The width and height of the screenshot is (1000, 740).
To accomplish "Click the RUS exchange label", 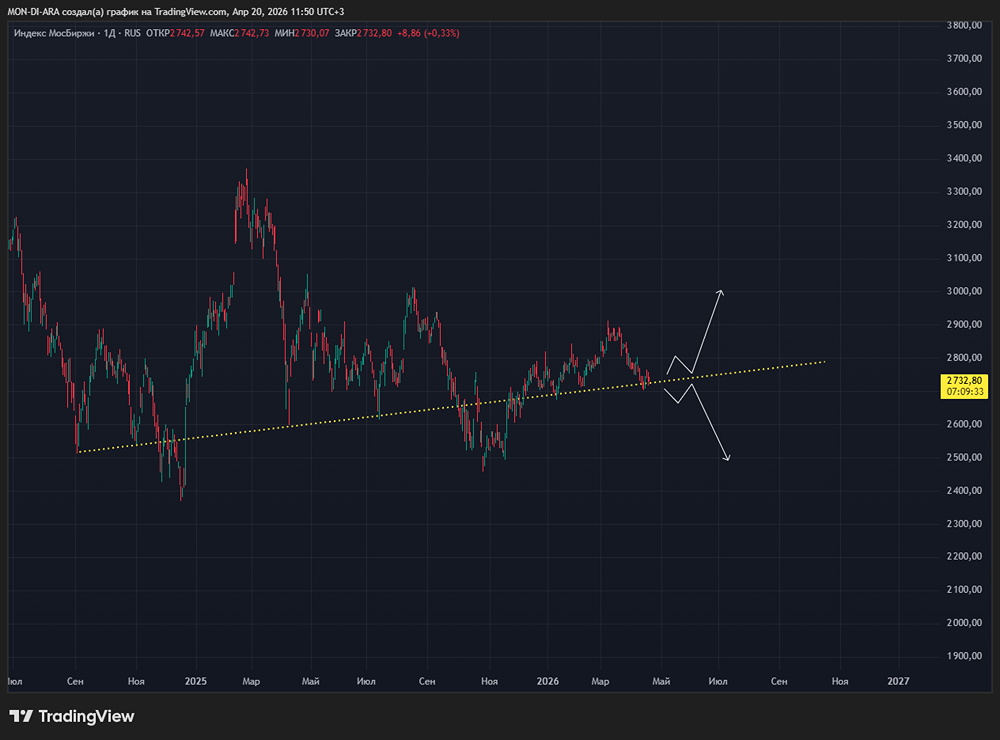I will pos(133,33).
